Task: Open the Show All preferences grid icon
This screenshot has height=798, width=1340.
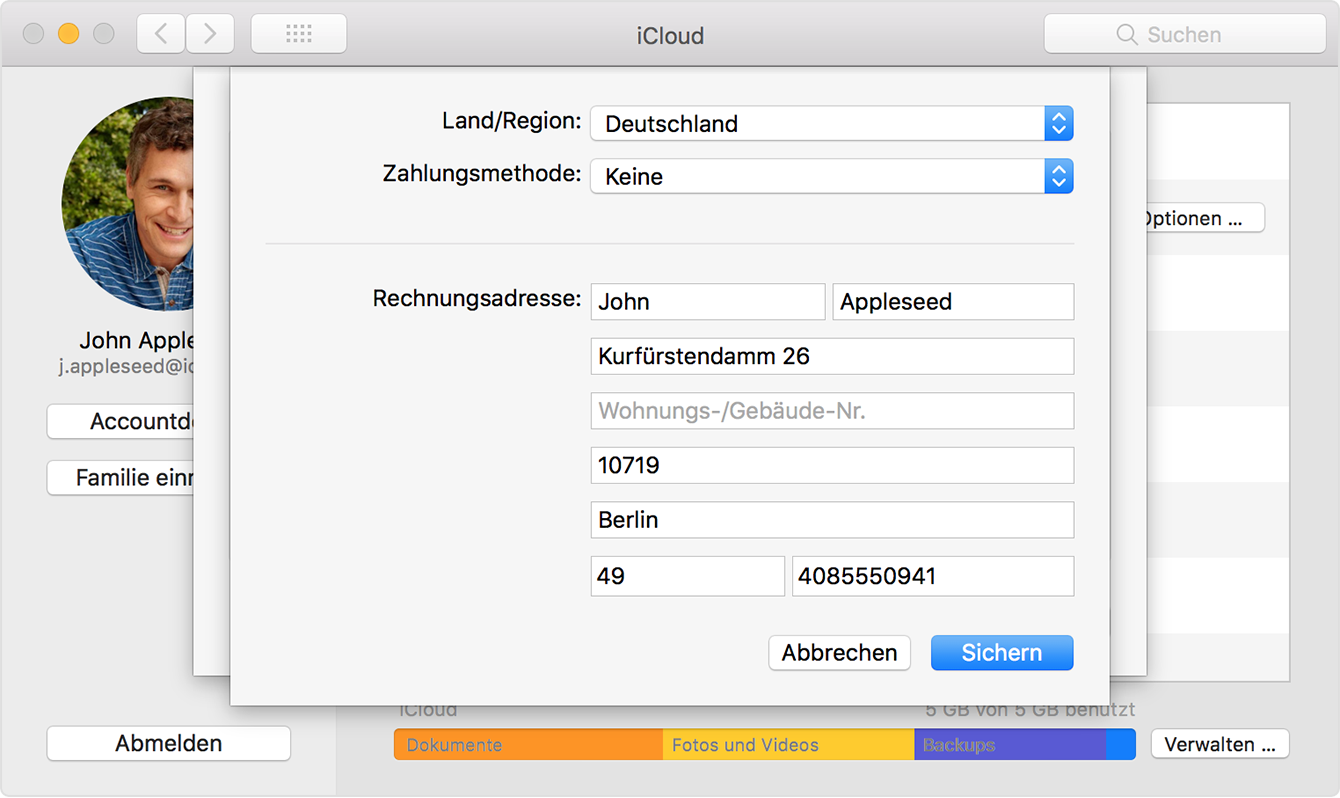Action: pyautogui.click(x=298, y=32)
